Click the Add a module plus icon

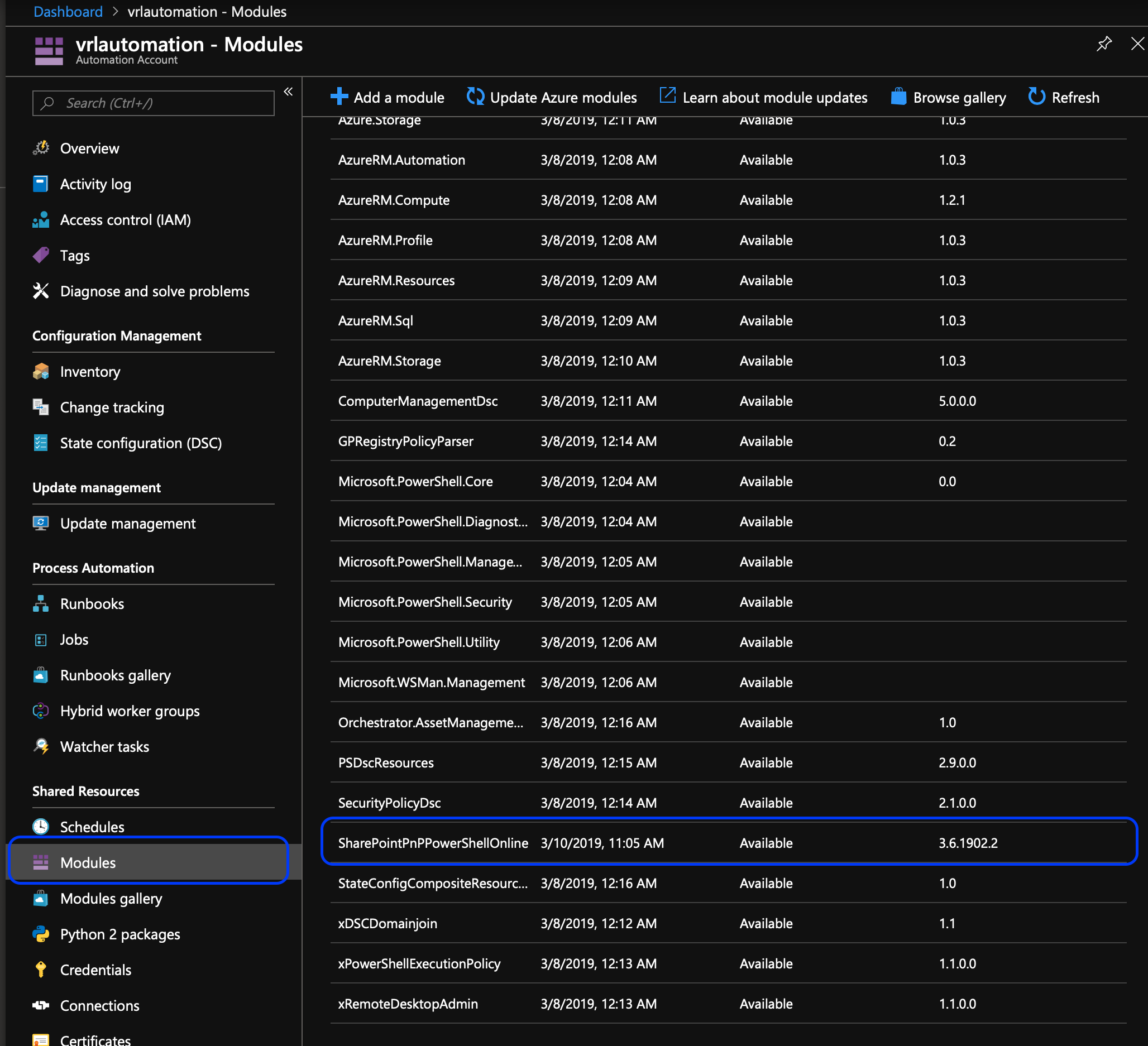click(x=339, y=97)
